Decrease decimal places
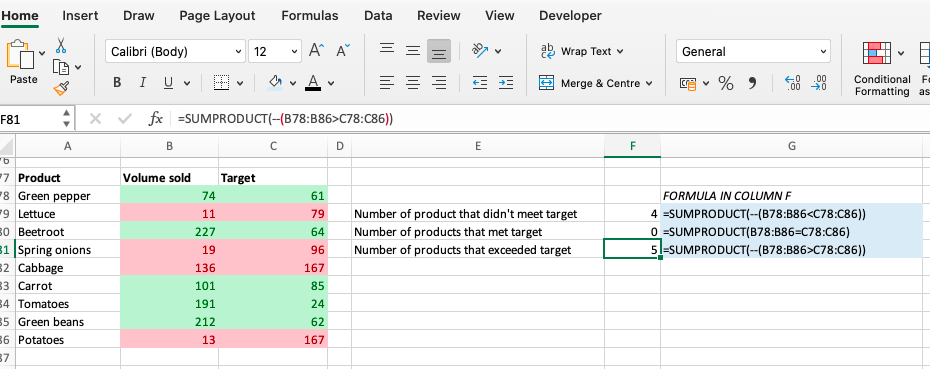 click(x=819, y=83)
